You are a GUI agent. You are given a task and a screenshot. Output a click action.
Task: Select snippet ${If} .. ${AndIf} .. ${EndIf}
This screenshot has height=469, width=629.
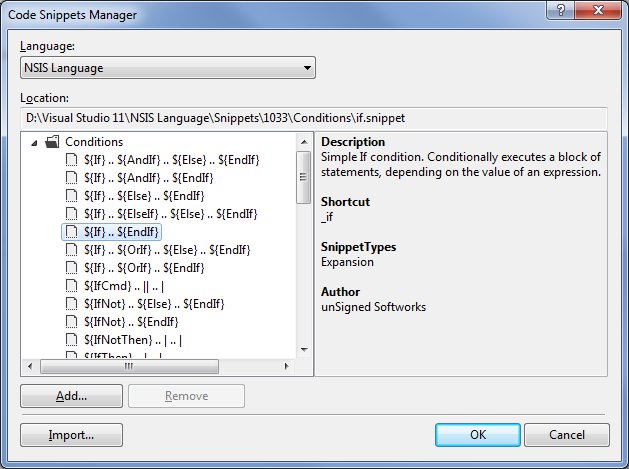pos(149,178)
